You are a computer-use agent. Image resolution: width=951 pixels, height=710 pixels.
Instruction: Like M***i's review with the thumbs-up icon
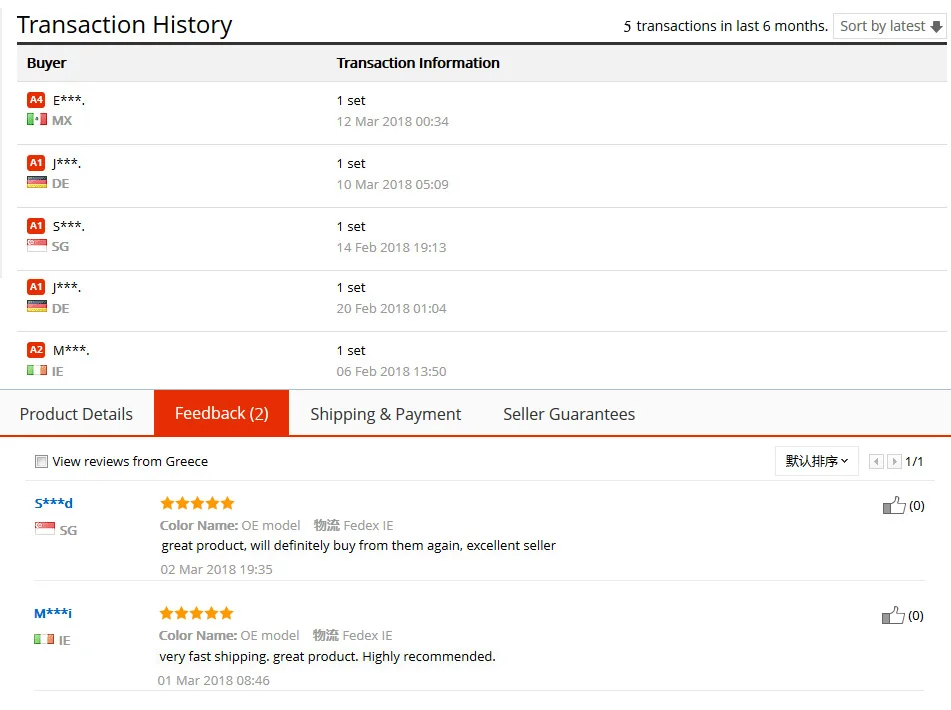click(893, 615)
